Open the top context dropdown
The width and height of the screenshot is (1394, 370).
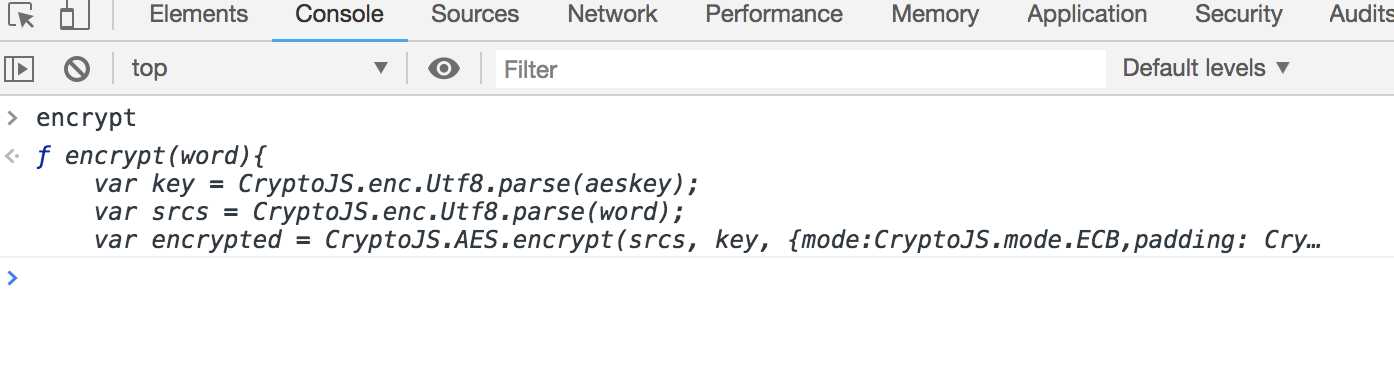(x=259, y=69)
